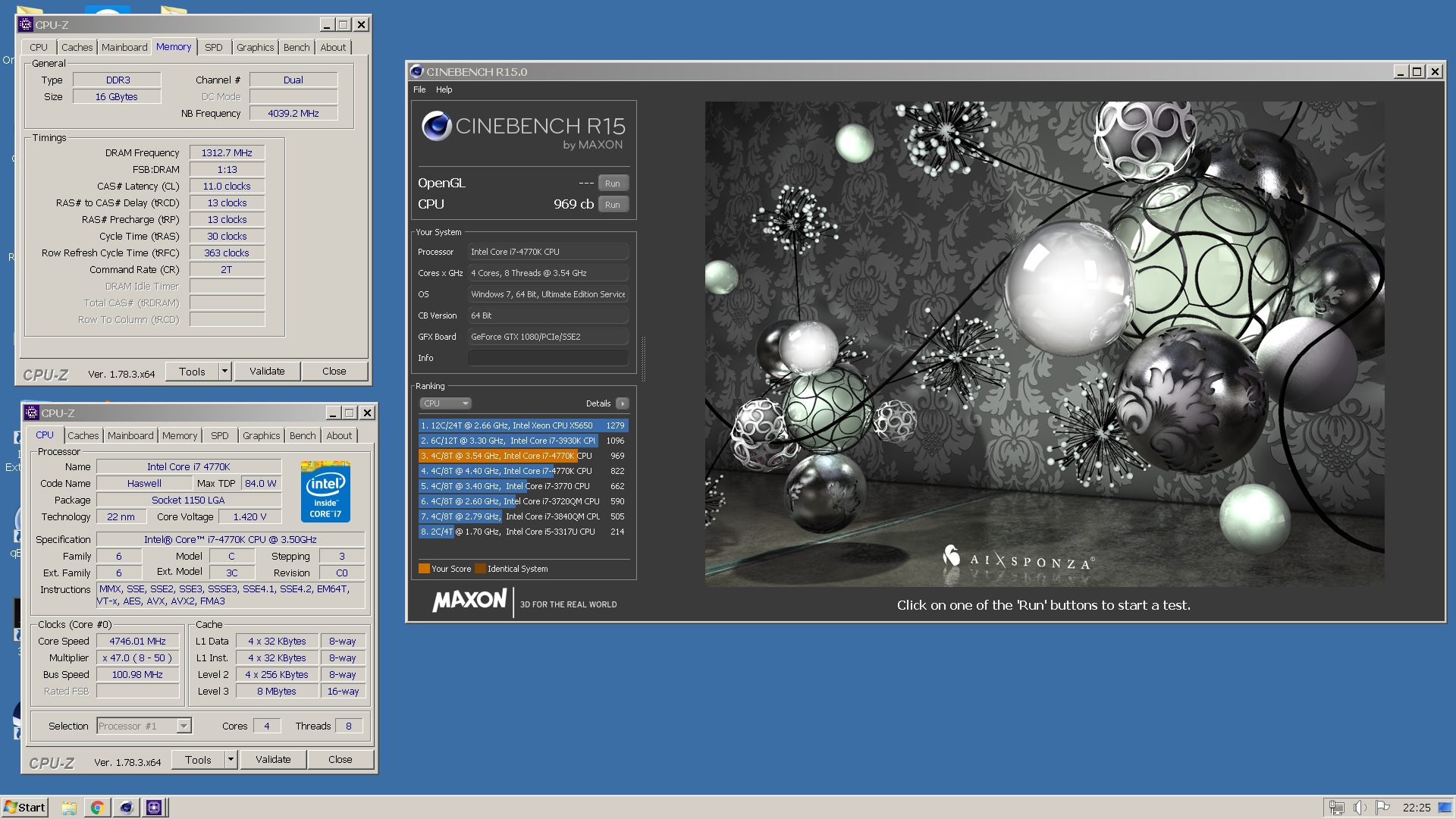Open Memory tab in lower CPU-Z
The width and height of the screenshot is (1456, 819).
(x=180, y=435)
